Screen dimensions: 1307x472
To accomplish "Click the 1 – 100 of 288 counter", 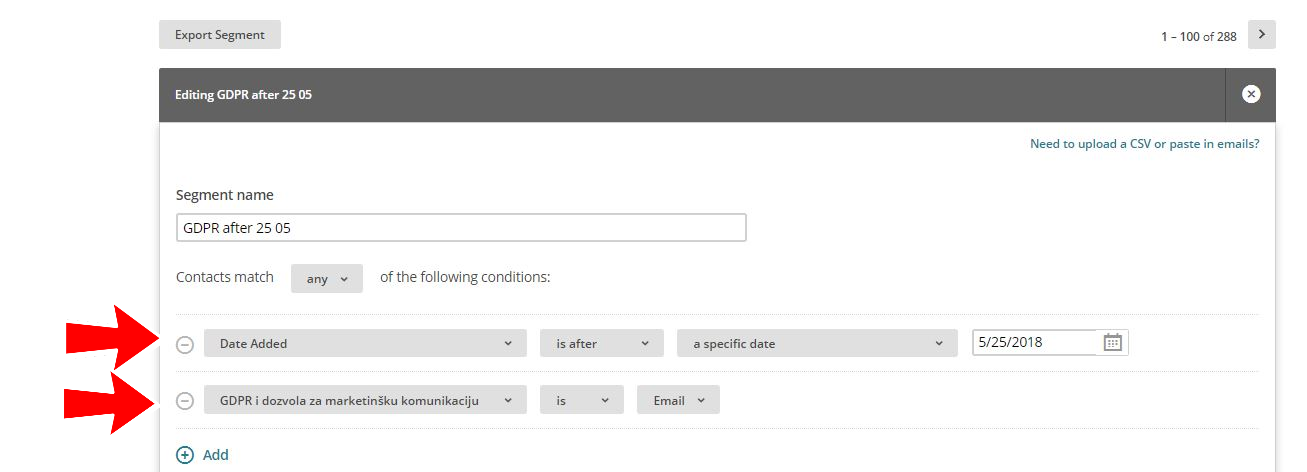I will pos(1198,37).
